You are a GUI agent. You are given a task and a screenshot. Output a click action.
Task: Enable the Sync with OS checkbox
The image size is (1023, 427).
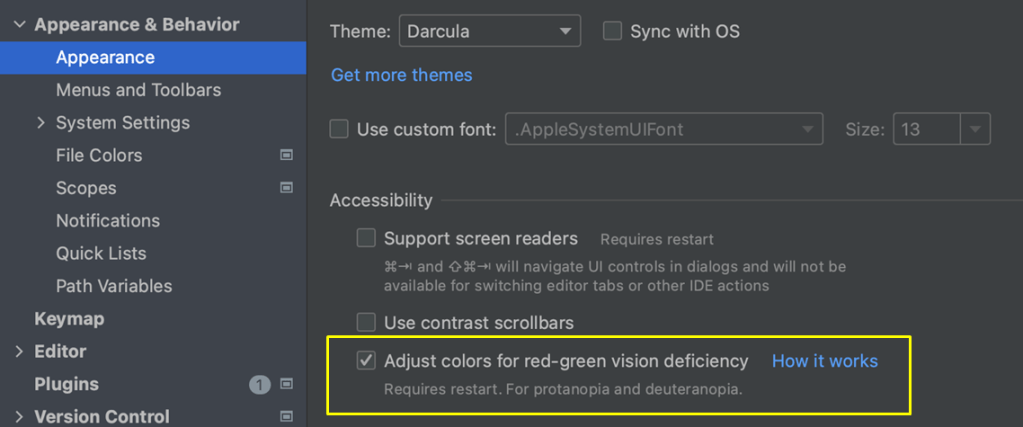tap(613, 31)
